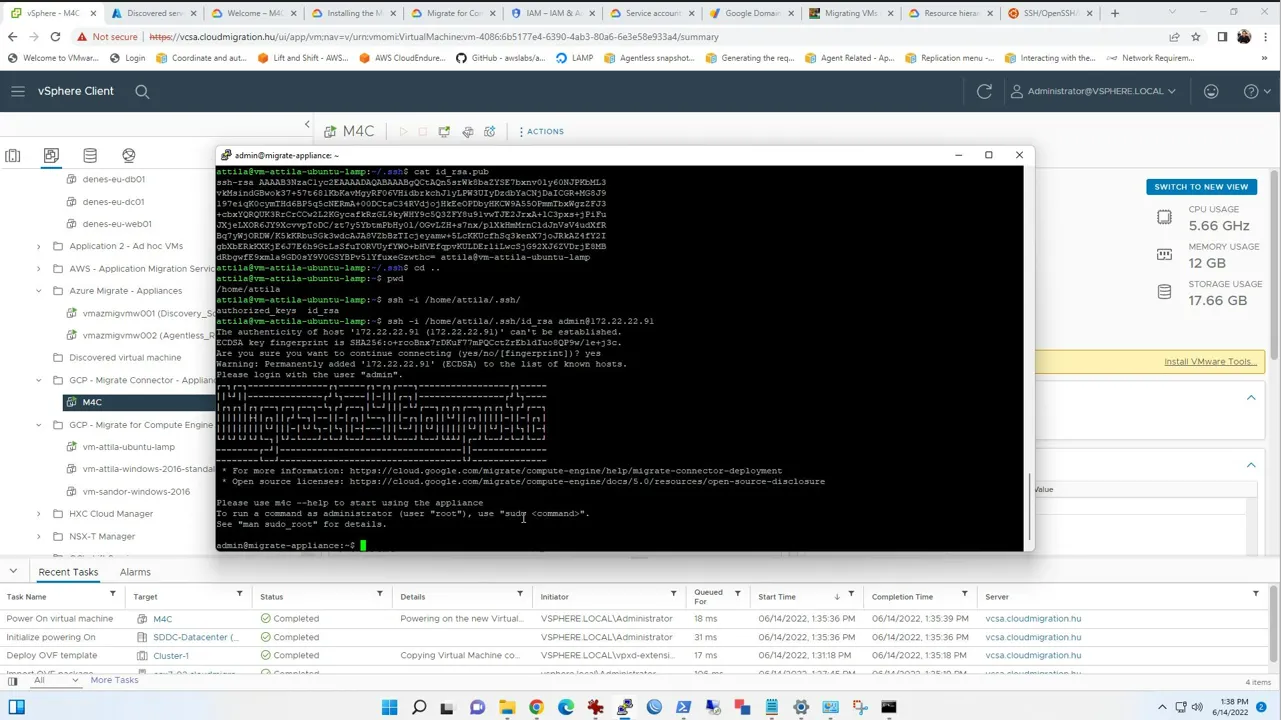The image size is (1281, 720).
Task: Open the ACTIONS menu for M4C
Action: 541,131
